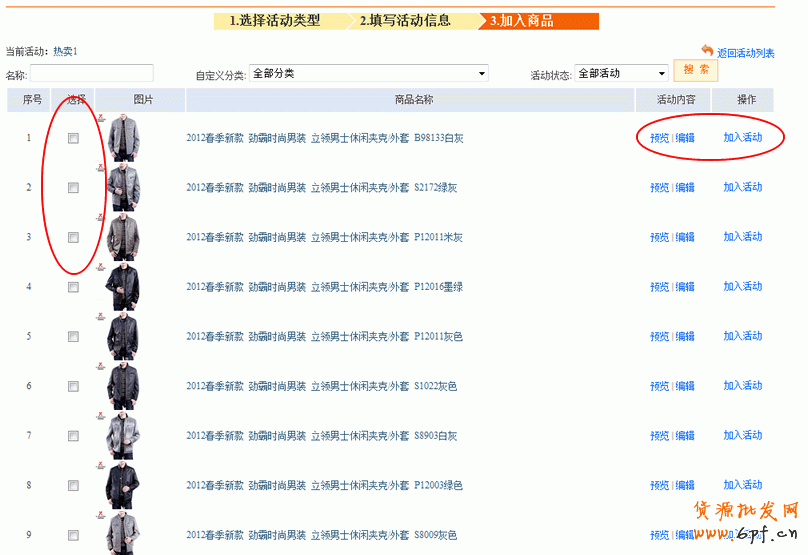Edit the P12016墨绿 jacket
This screenshot has height=555, width=808.
pos(685,287)
